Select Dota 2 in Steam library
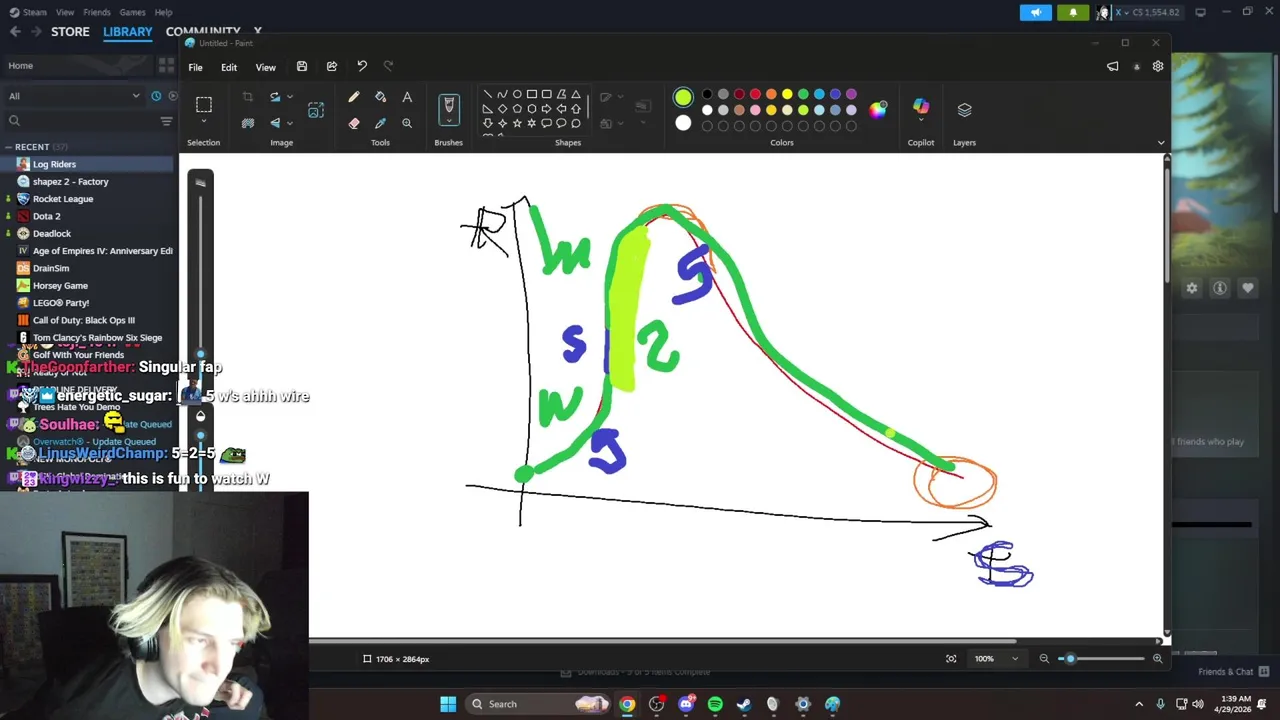 pyautogui.click(x=46, y=216)
